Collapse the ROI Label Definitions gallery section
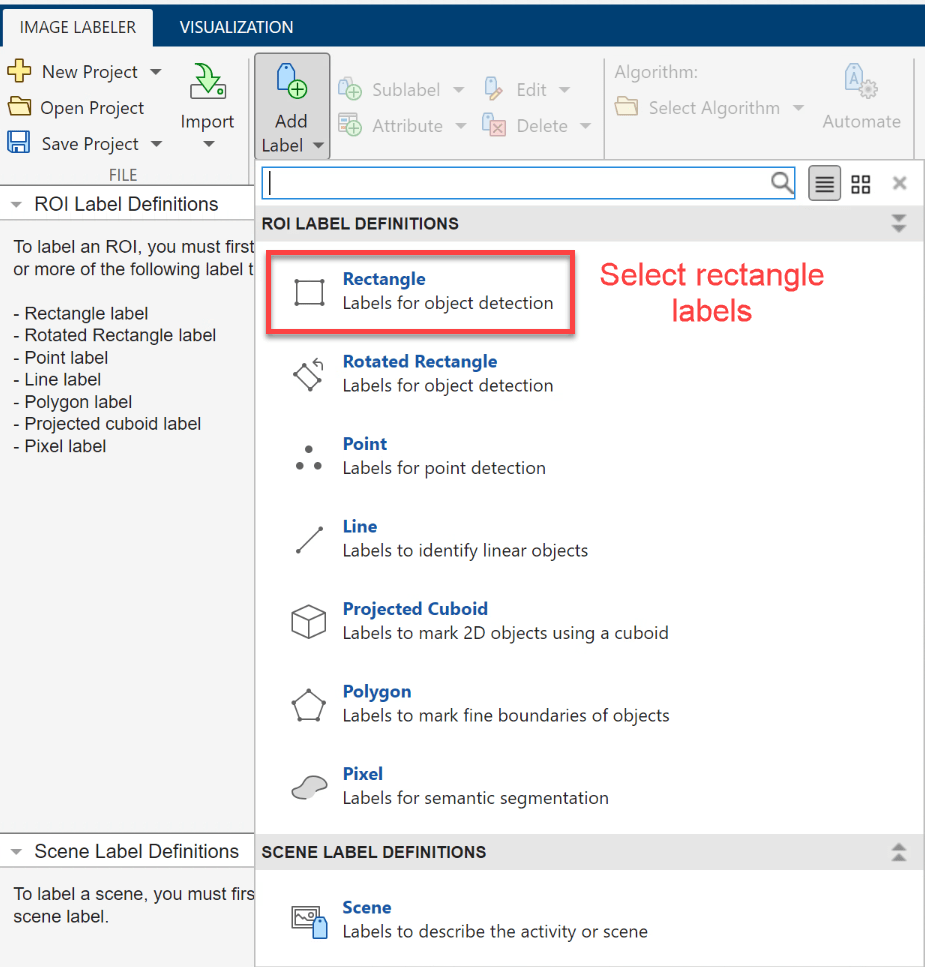 tap(898, 223)
